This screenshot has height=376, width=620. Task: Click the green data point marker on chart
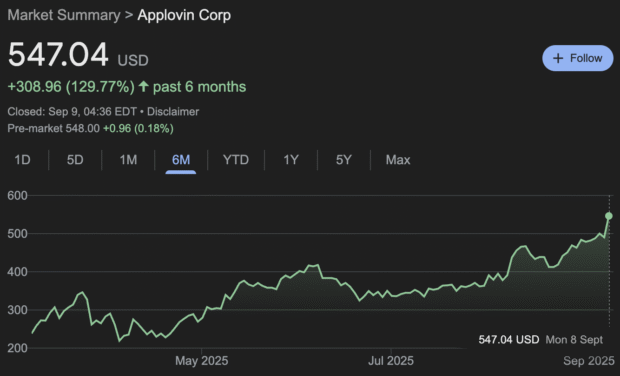(x=609, y=216)
